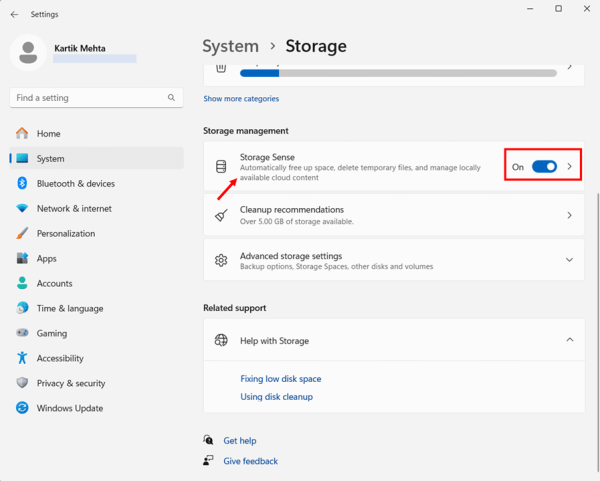Focus the Find a setting field
600x481 pixels.
96,98
